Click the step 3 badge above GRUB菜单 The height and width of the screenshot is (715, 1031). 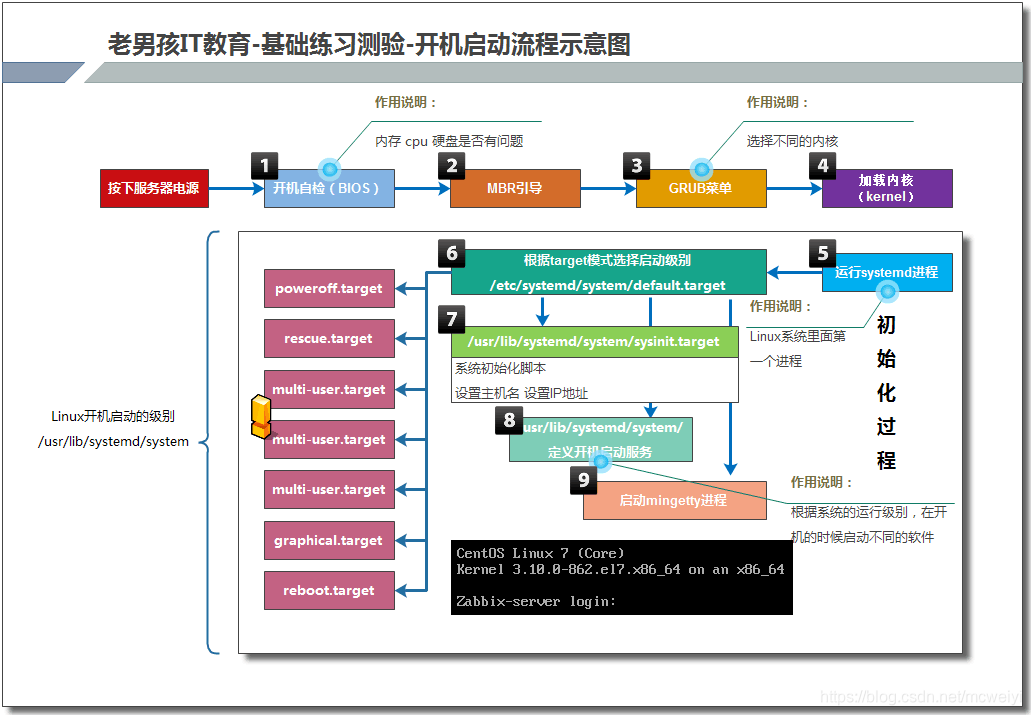click(637, 165)
